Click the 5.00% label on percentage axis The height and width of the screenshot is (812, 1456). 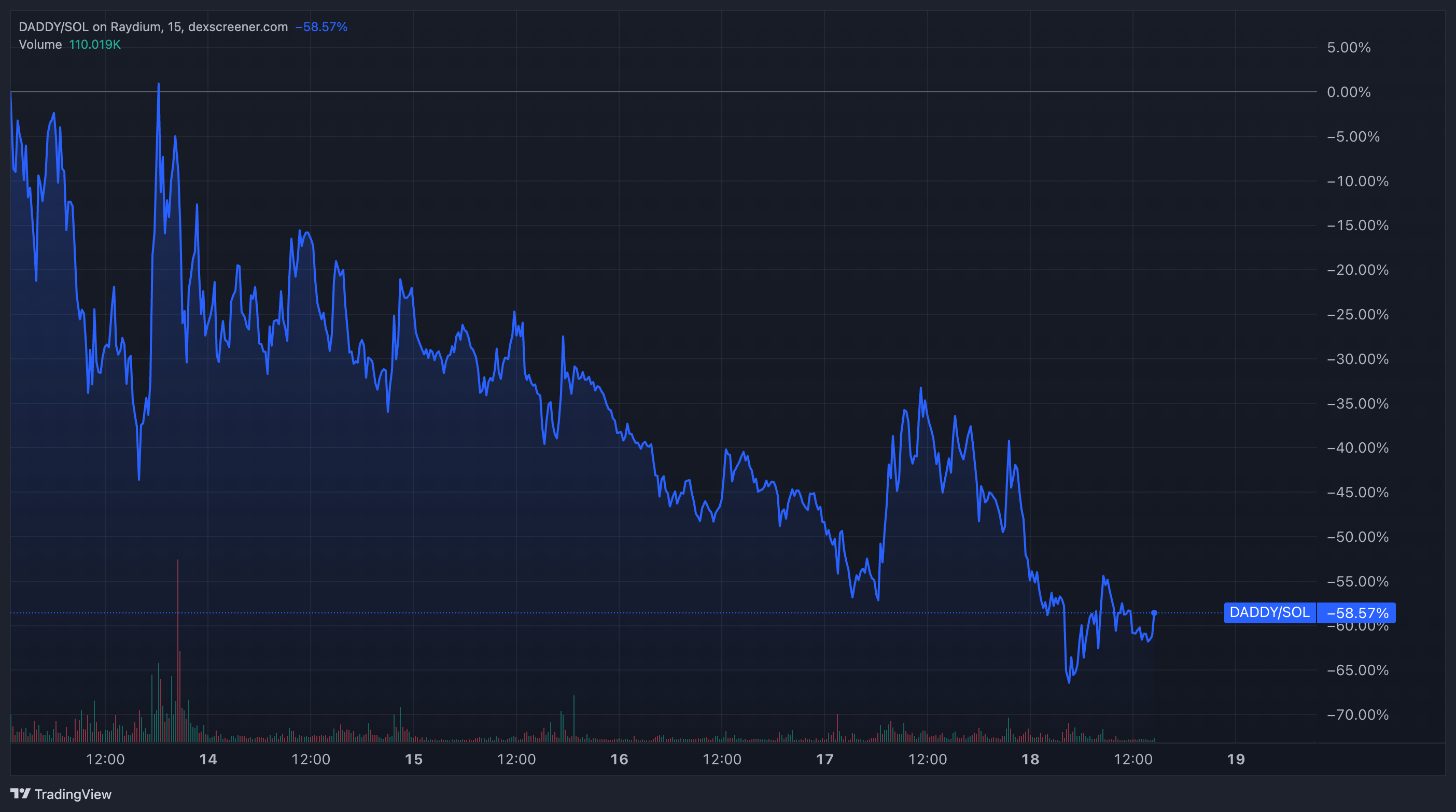pyautogui.click(x=1348, y=48)
